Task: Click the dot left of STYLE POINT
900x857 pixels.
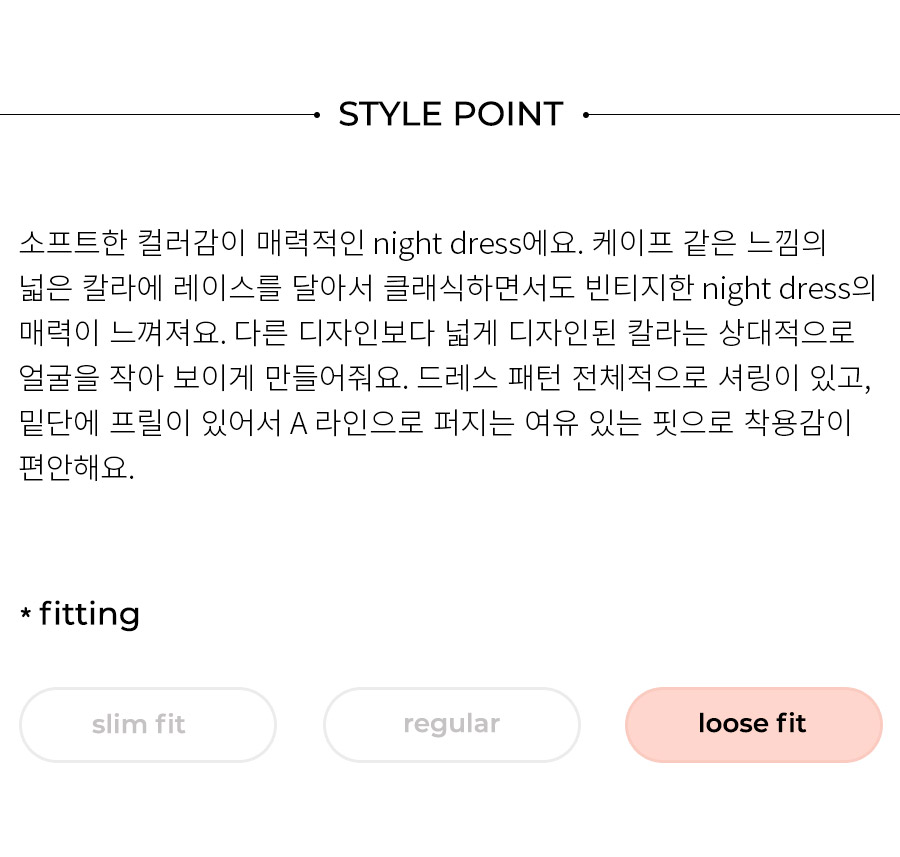Action: point(317,115)
